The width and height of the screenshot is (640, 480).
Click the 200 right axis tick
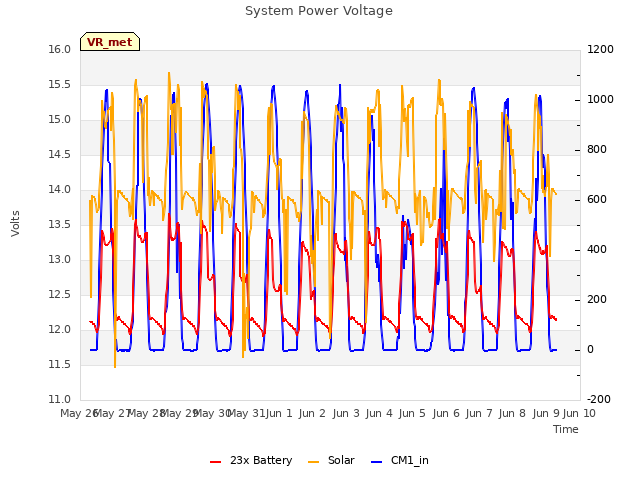pyautogui.click(x=597, y=300)
